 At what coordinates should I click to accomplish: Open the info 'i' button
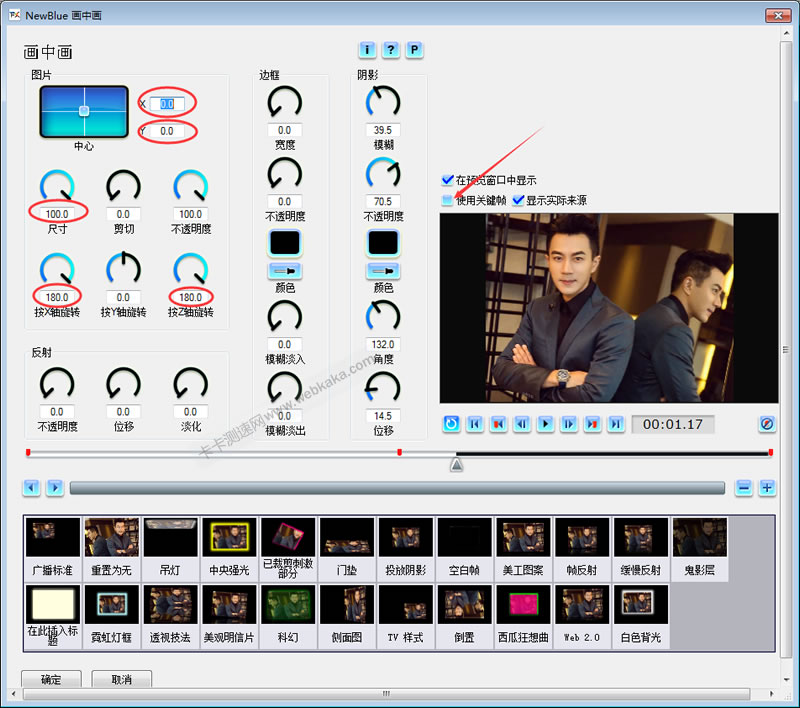tap(367, 50)
